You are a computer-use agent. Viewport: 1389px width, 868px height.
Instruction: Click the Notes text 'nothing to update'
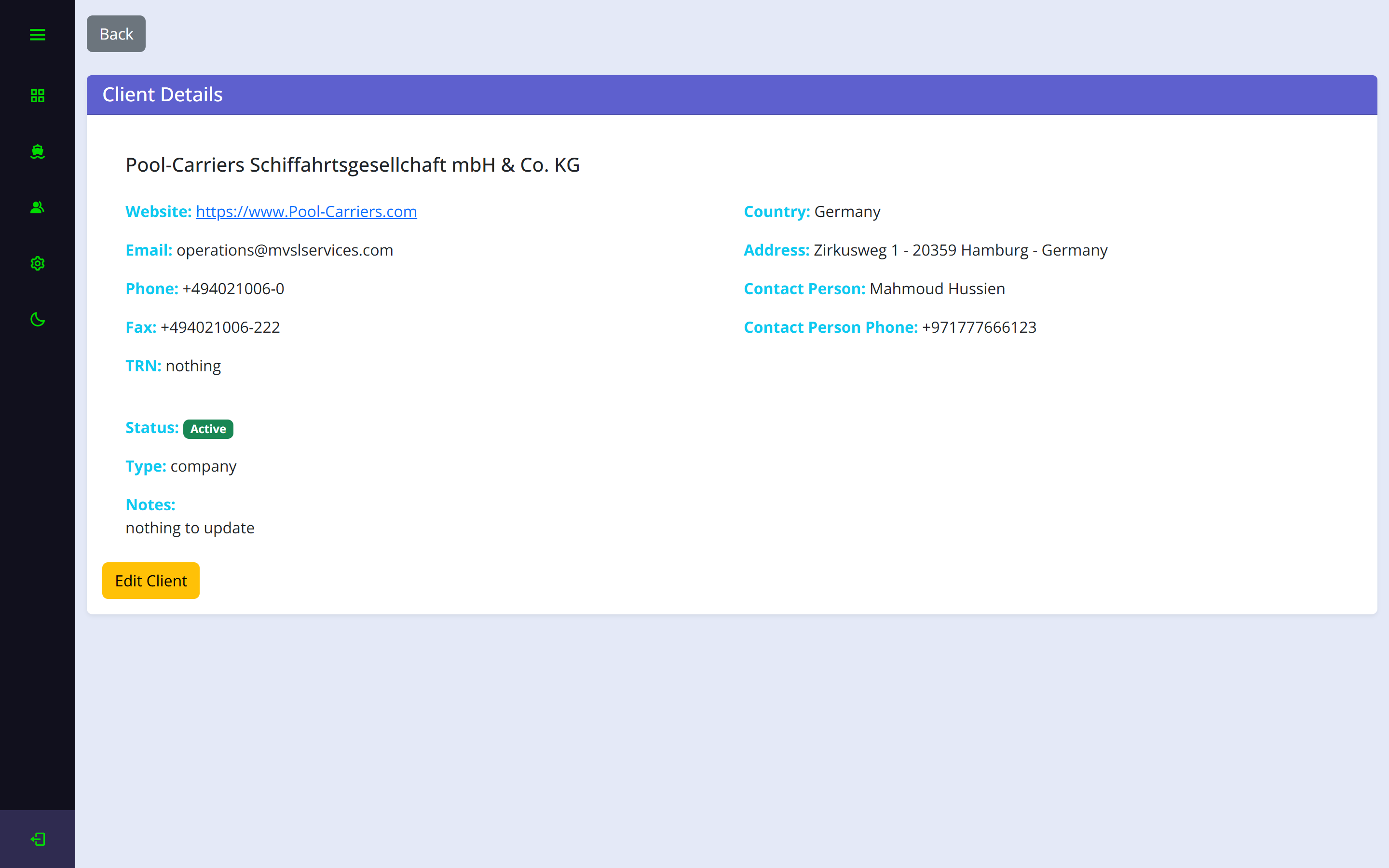coord(190,528)
